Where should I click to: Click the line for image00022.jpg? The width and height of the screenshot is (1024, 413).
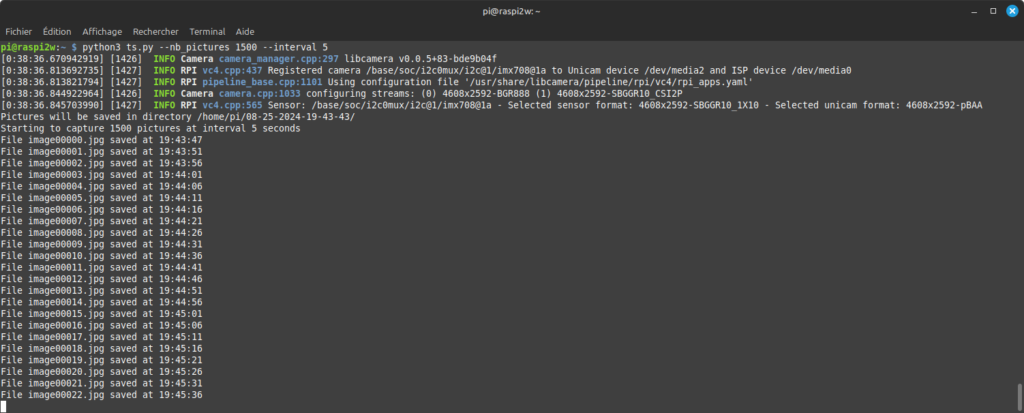(x=101, y=395)
